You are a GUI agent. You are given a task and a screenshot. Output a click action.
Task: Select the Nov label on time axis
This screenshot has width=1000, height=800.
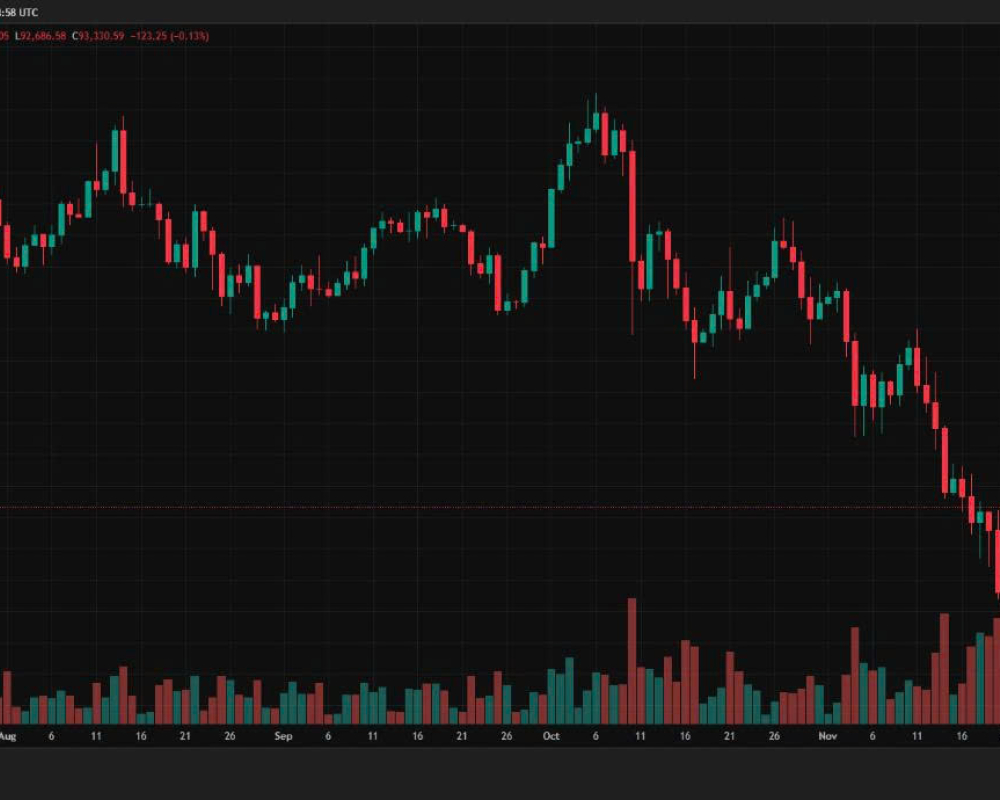tap(827, 736)
